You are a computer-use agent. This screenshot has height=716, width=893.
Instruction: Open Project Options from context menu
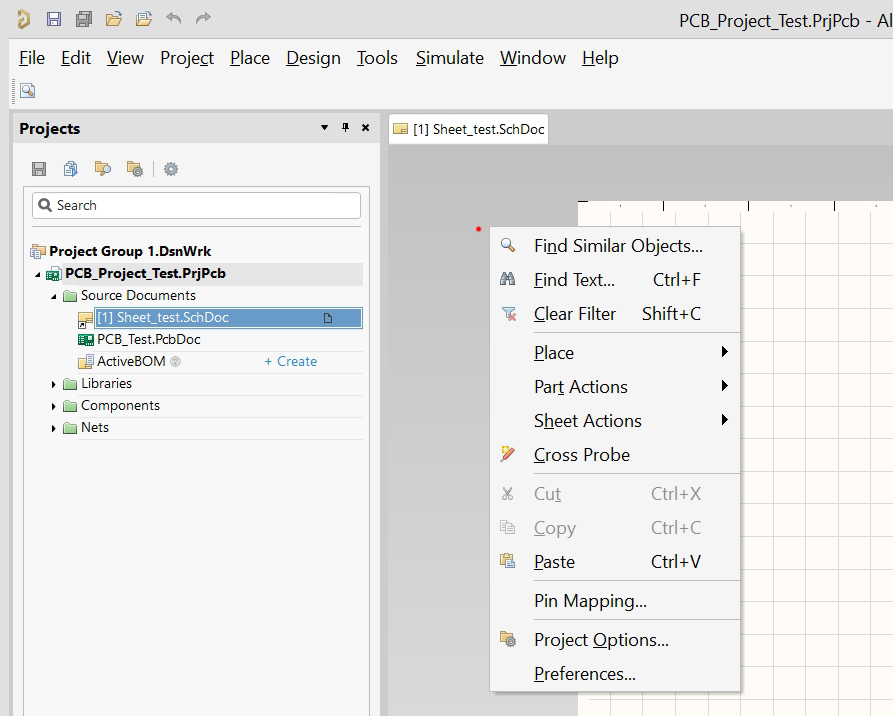point(615,640)
